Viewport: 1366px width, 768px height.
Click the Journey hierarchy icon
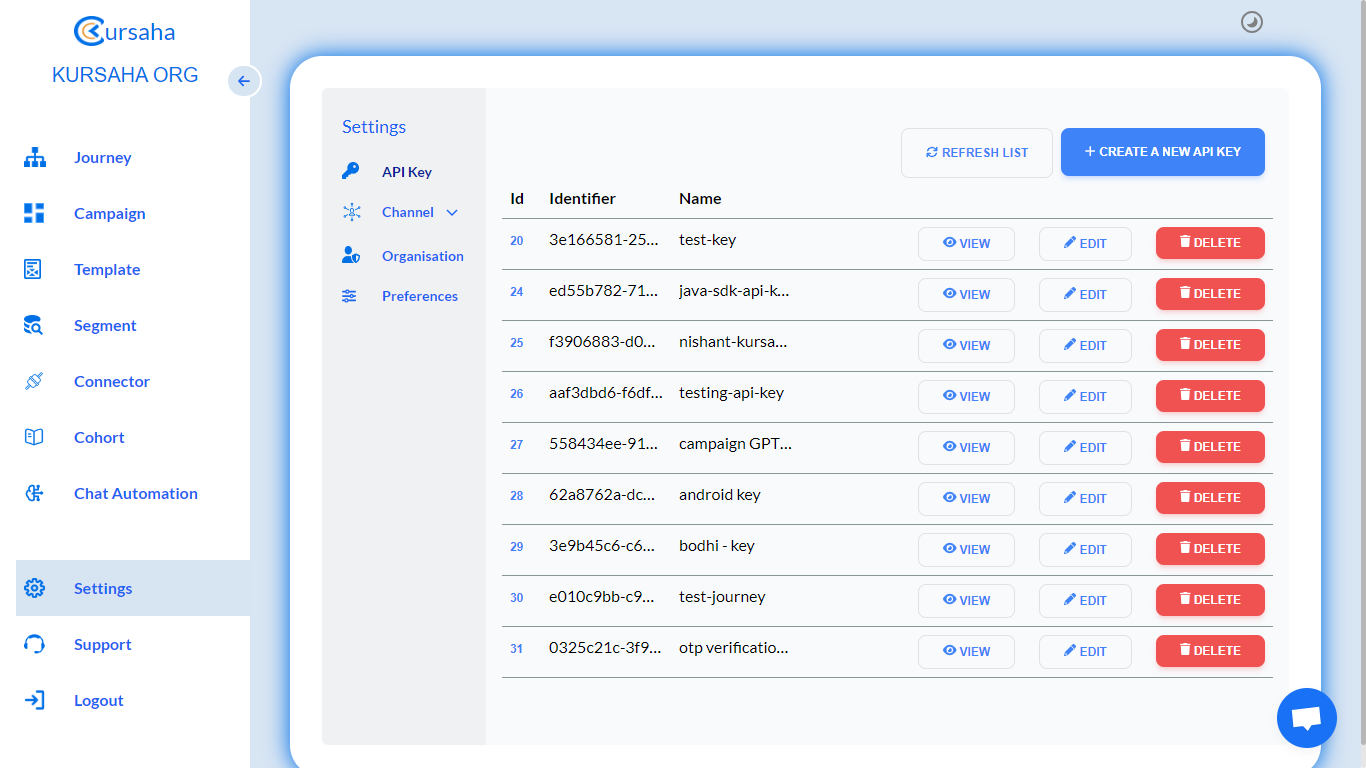pos(35,157)
